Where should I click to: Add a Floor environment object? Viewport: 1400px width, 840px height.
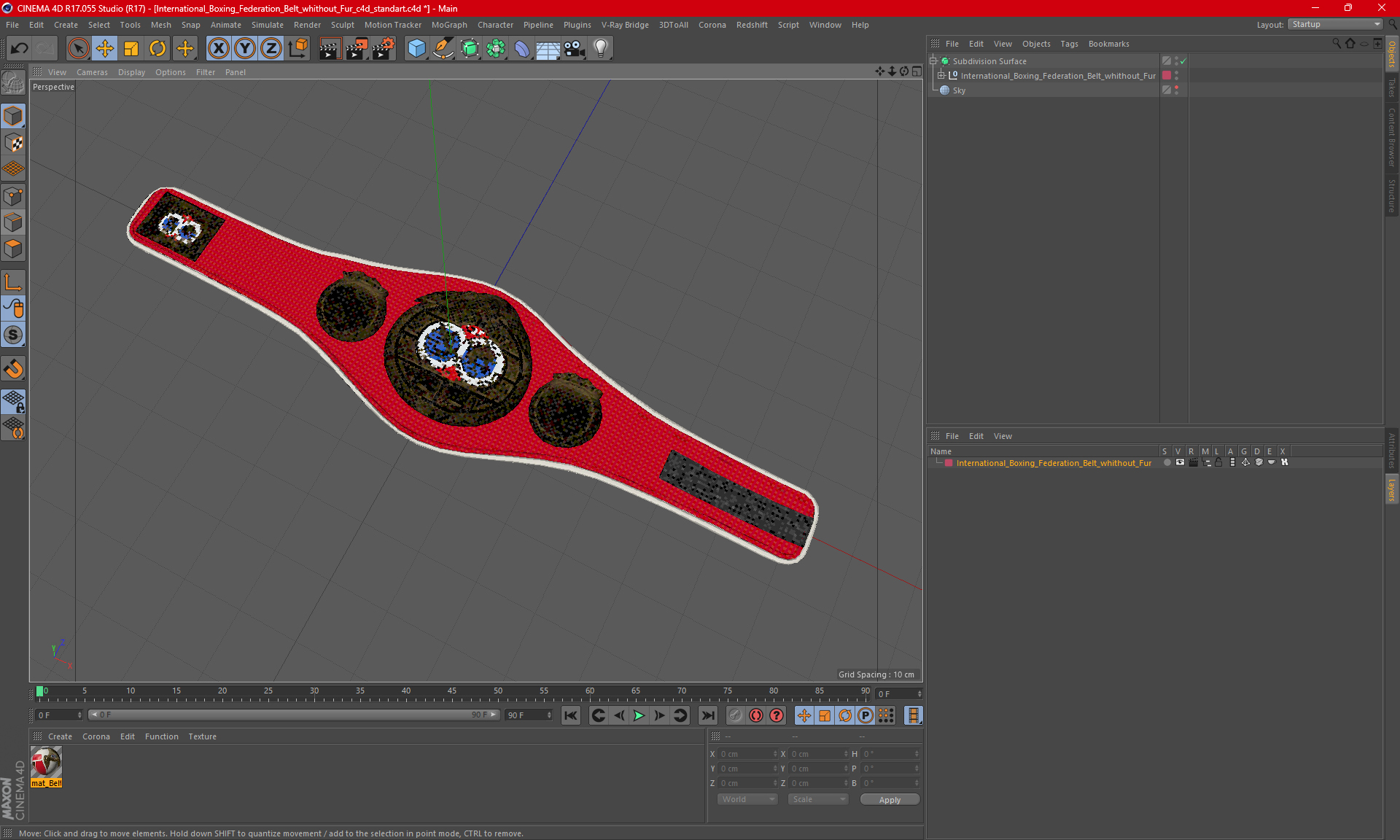tap(548, 48)
